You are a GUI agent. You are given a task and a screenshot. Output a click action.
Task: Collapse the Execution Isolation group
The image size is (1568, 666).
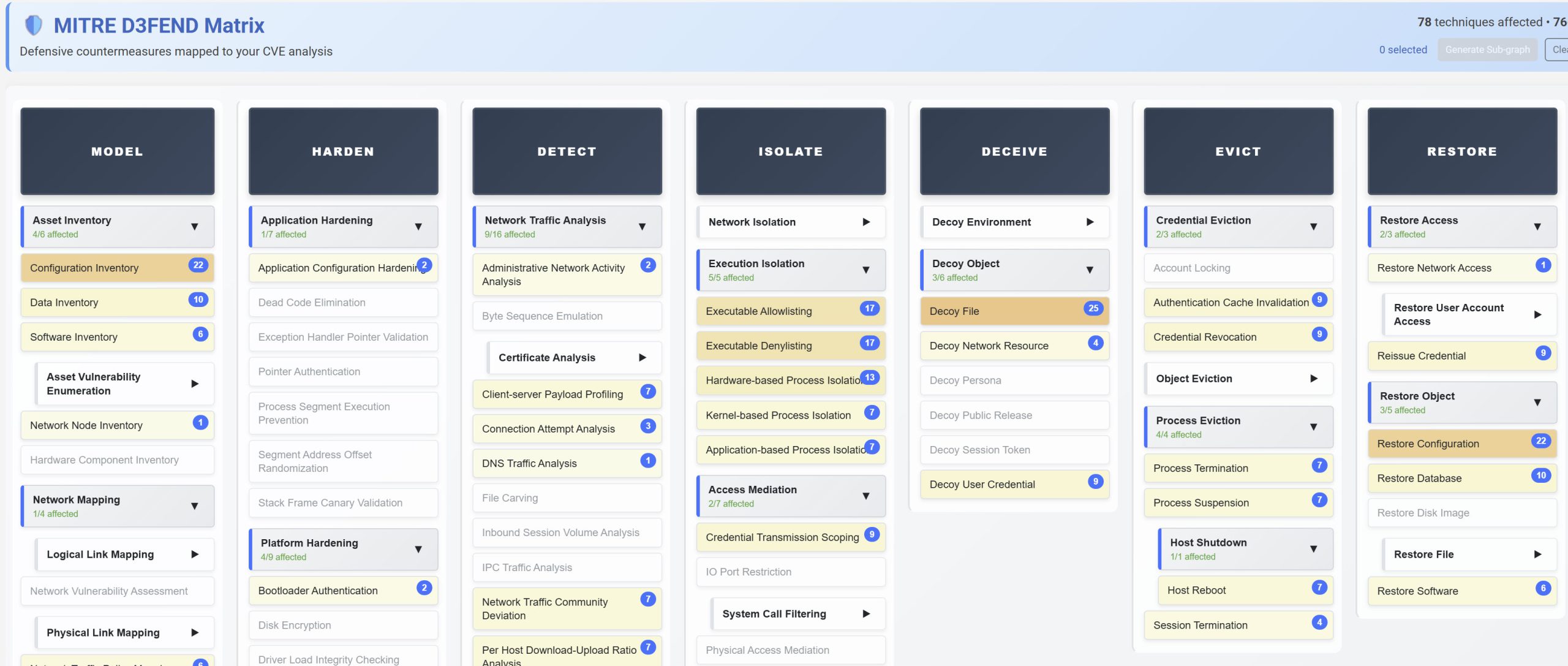[x=791, y=270]
